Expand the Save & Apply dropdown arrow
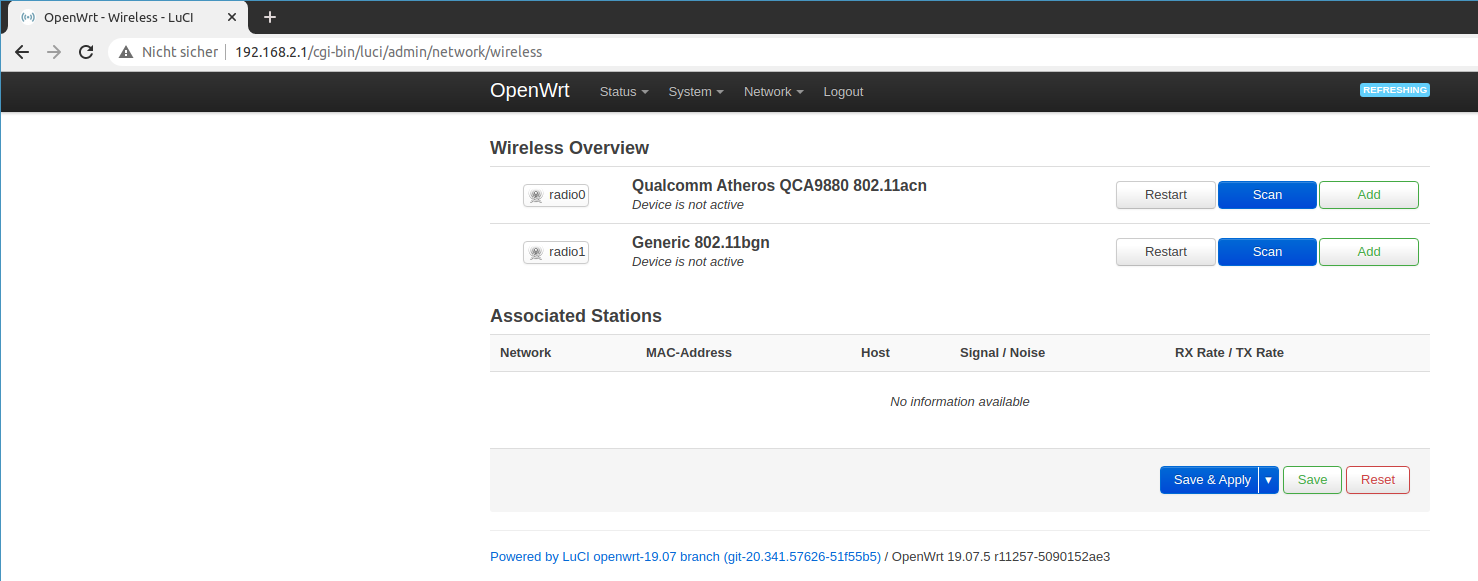Viewport: 1478px width, 581px height. [1268, 480]
